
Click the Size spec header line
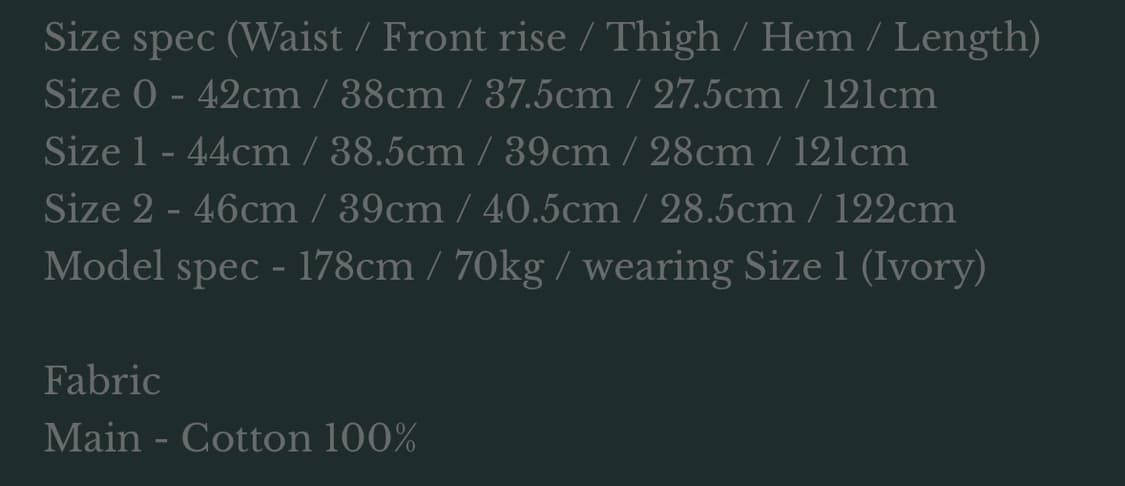click(x=542, y=38)
